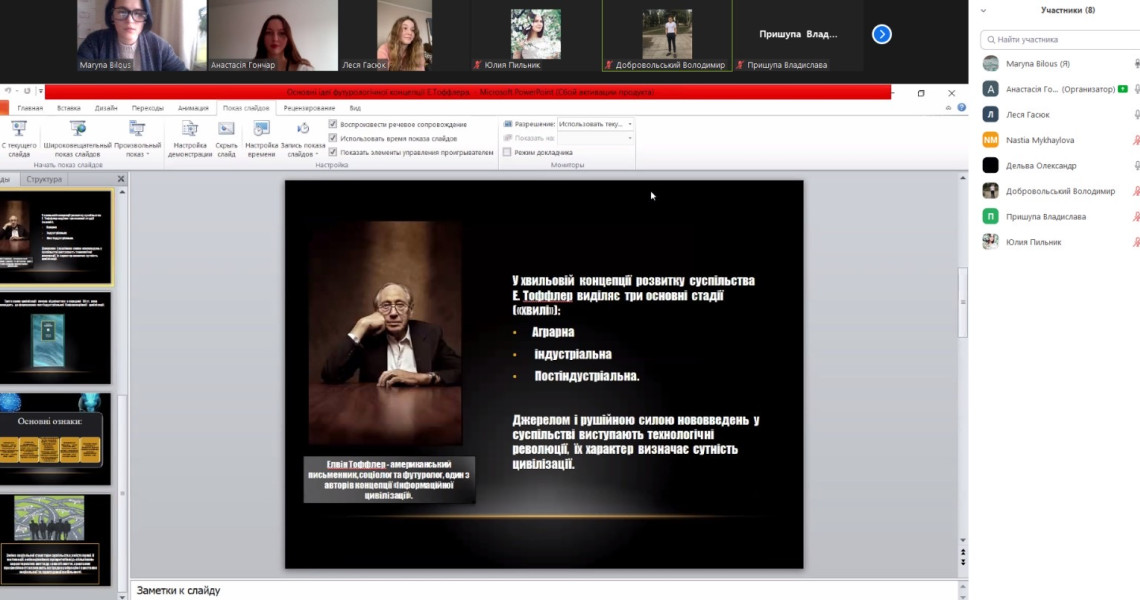This screenshot has width=1140, height=600.
Task: Open the 'Переходы' ribbon tab
Action: point(148,108)
